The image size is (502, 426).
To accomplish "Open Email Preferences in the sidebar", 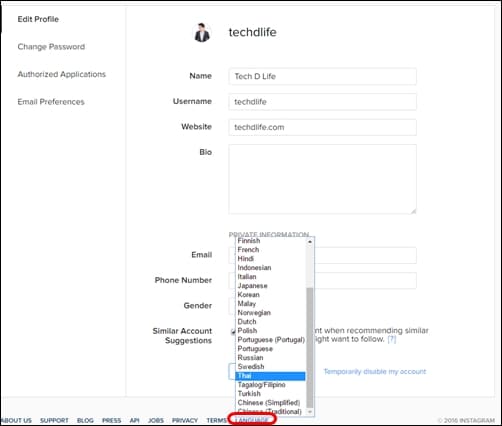I will click(x=51, y=102).
